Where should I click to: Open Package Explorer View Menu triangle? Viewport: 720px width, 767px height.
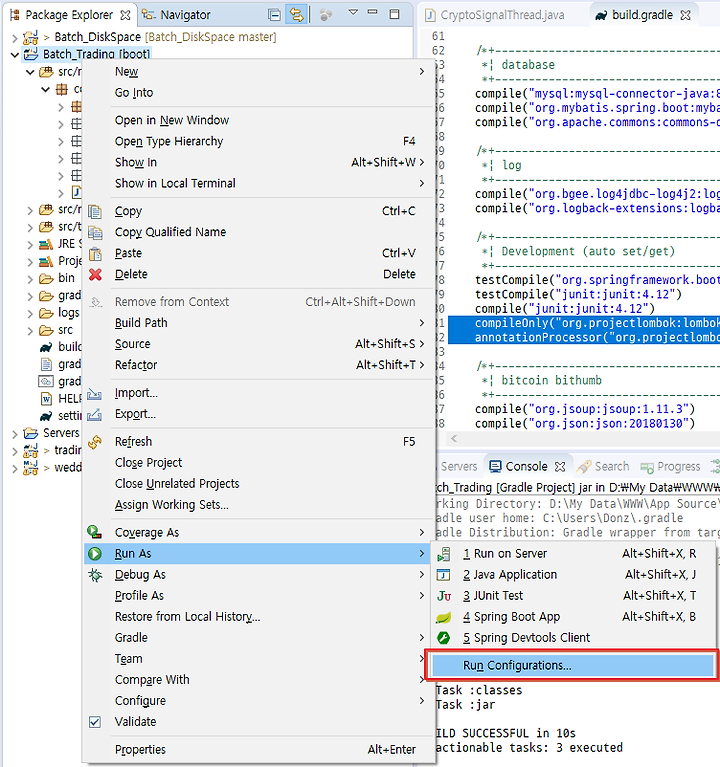[353, 13]
